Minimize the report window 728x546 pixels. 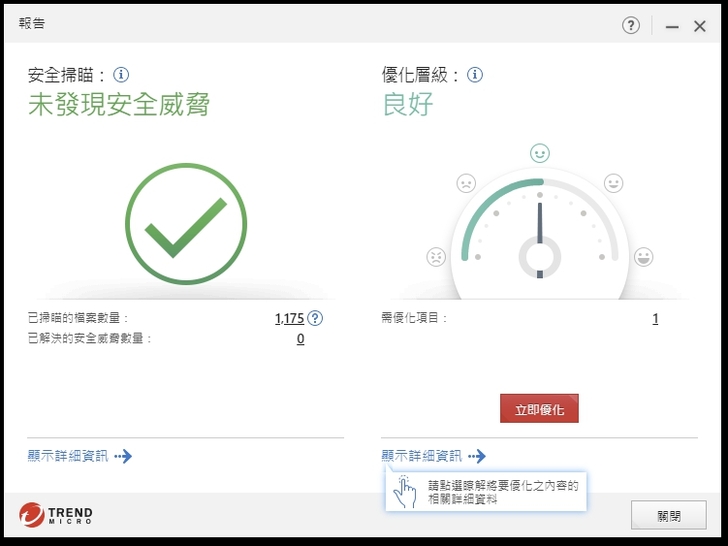coord(672,26)
